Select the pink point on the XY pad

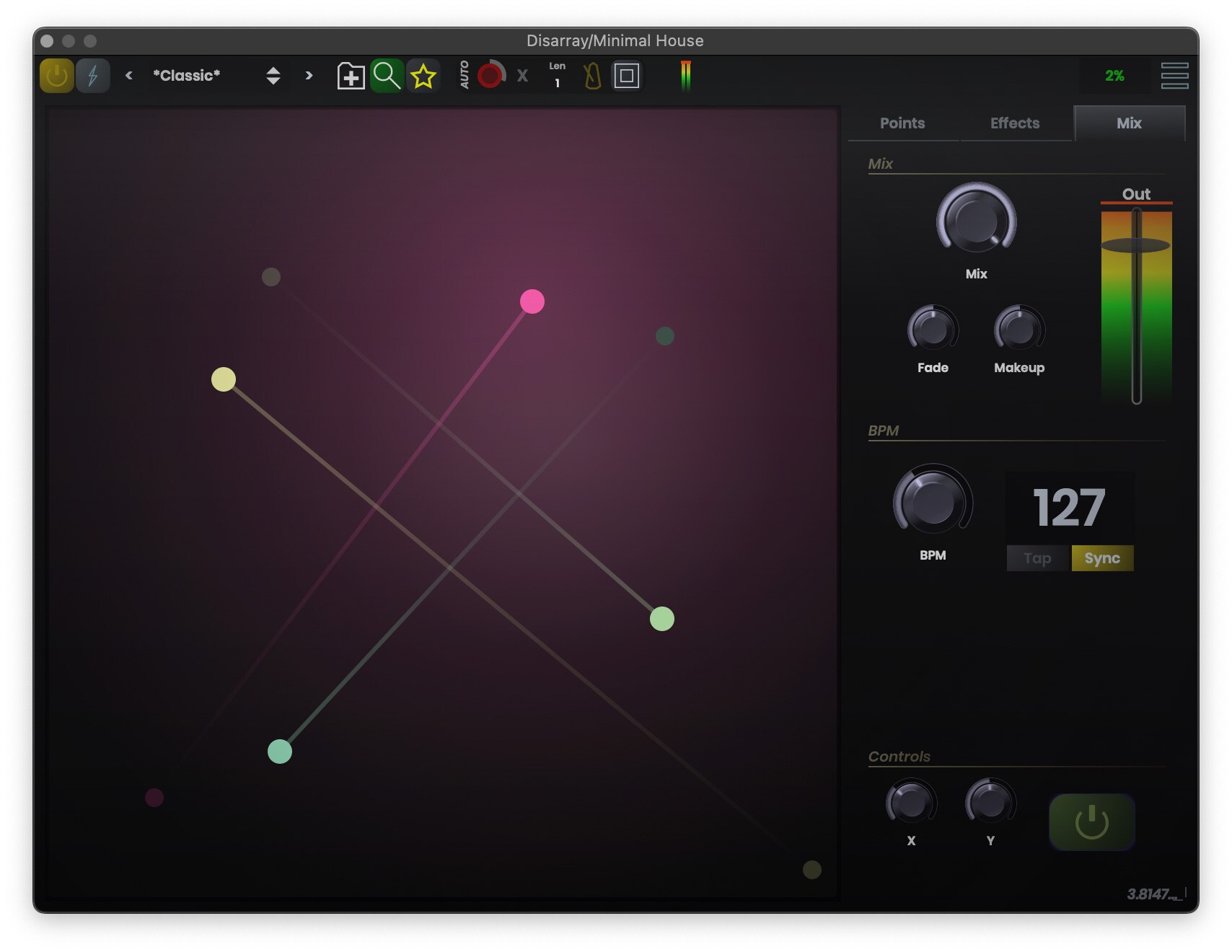pos(532,303)
